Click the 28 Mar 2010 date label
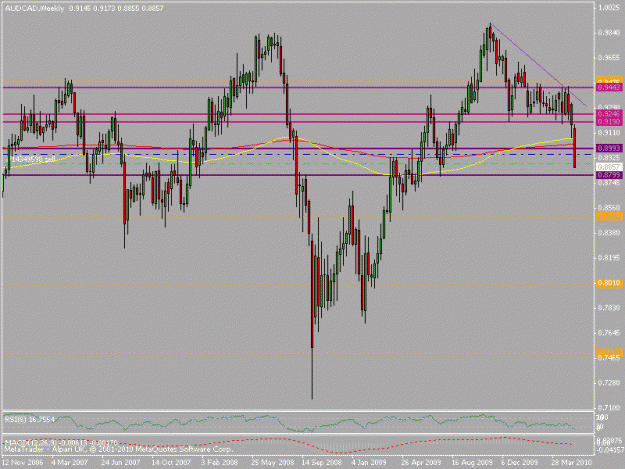This screenshot has height=469, width=625. (572, 462)
